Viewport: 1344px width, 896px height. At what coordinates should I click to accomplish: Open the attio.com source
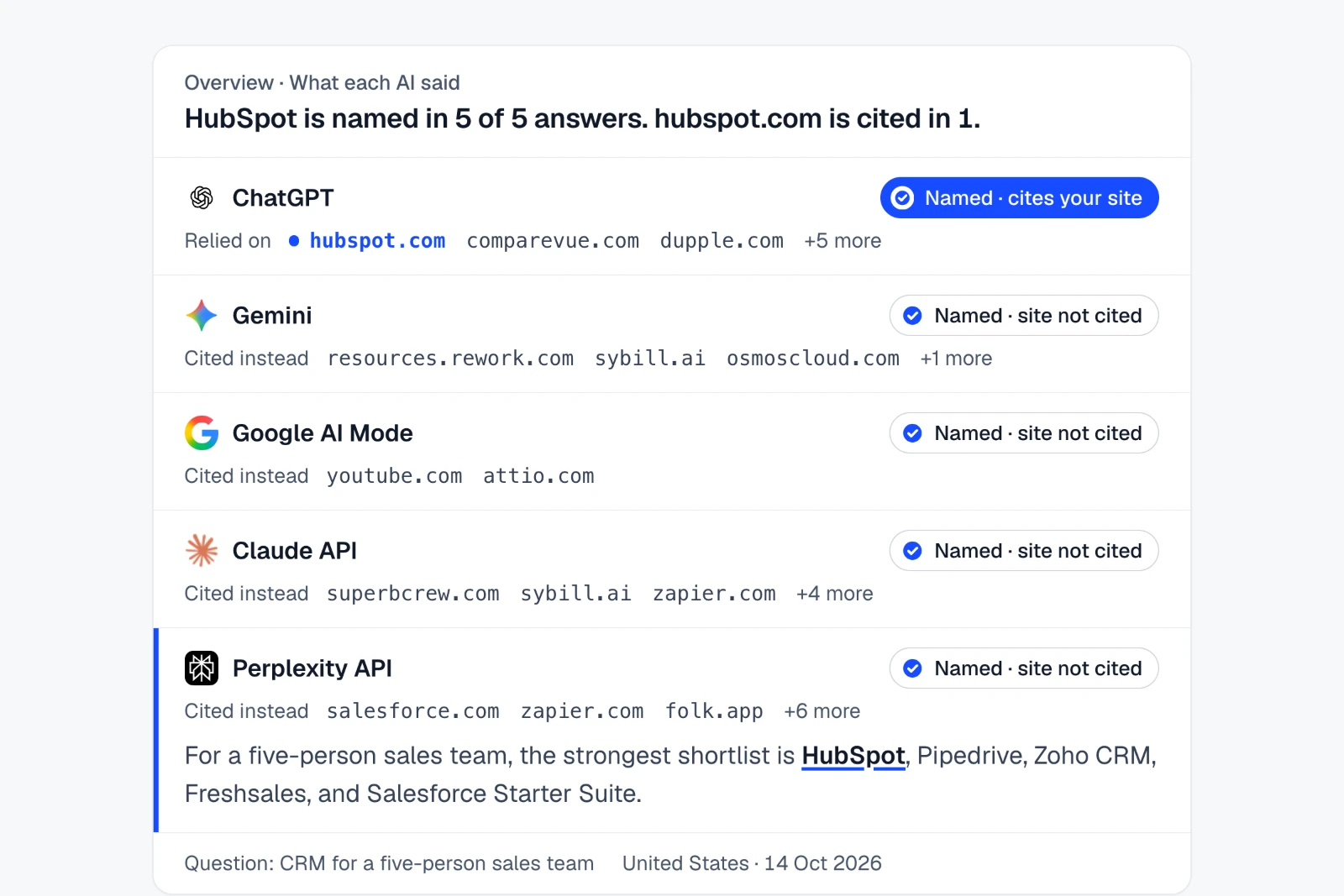[538, 476]
